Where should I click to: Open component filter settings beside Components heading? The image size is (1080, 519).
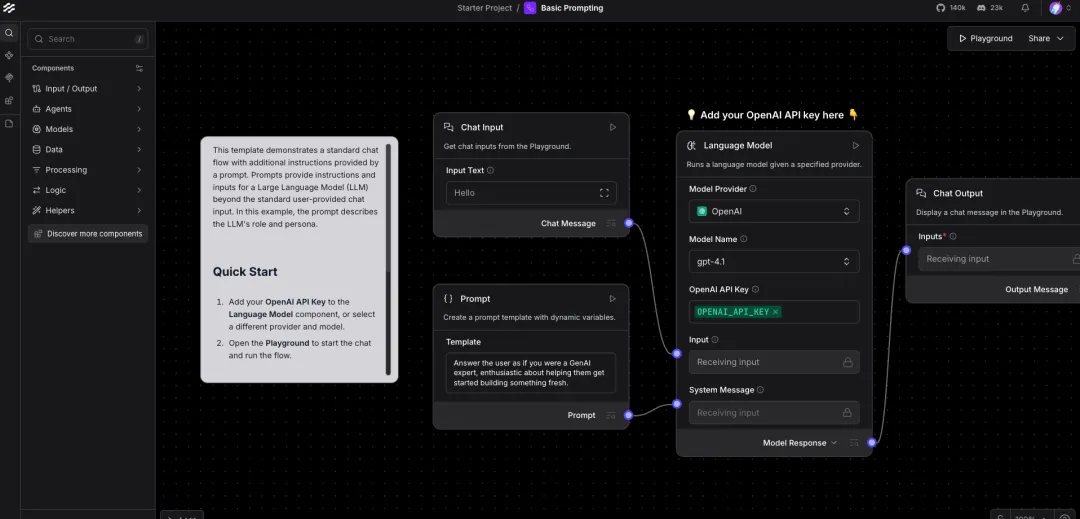click(x=139, y=68)
